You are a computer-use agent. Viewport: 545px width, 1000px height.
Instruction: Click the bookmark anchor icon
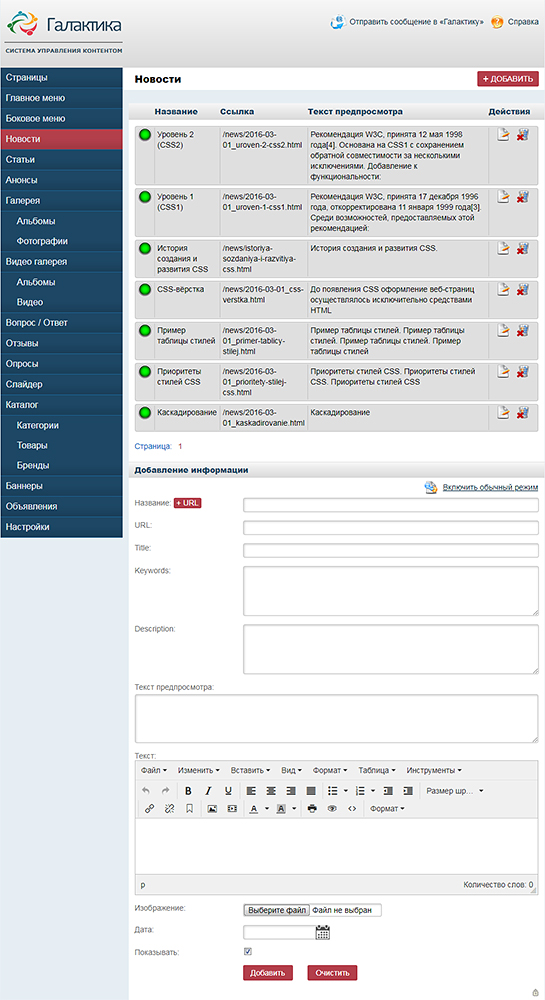tap(189, 809)
